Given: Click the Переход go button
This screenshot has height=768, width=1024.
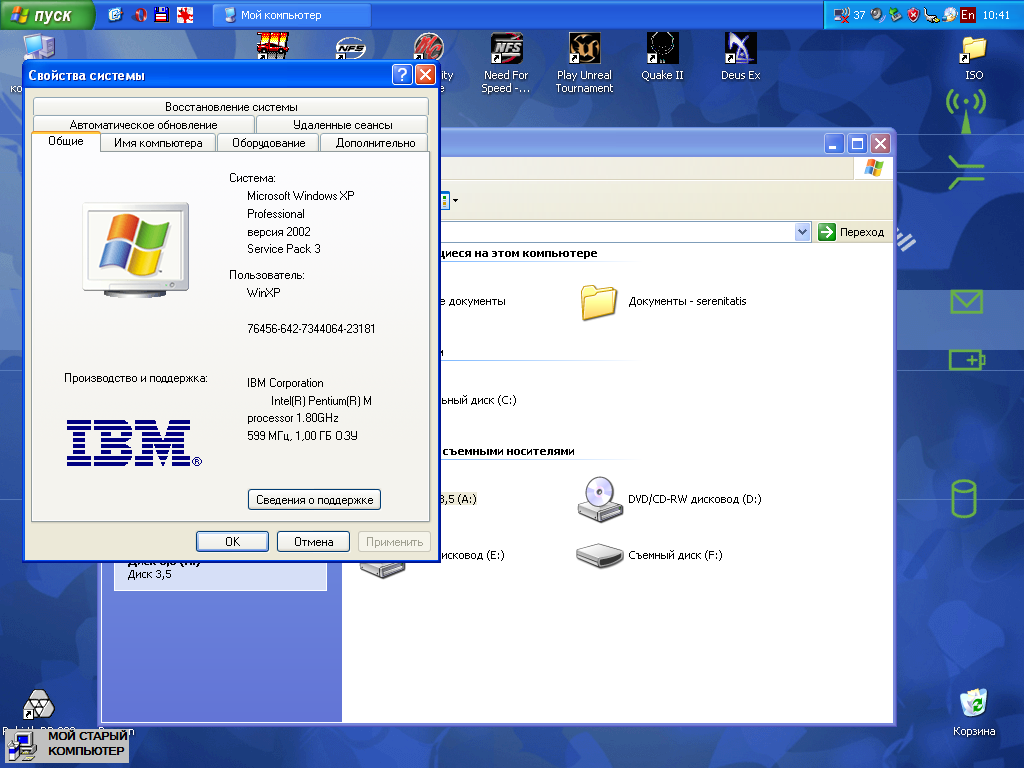Looking at the screenshot, I should point(852,232).
